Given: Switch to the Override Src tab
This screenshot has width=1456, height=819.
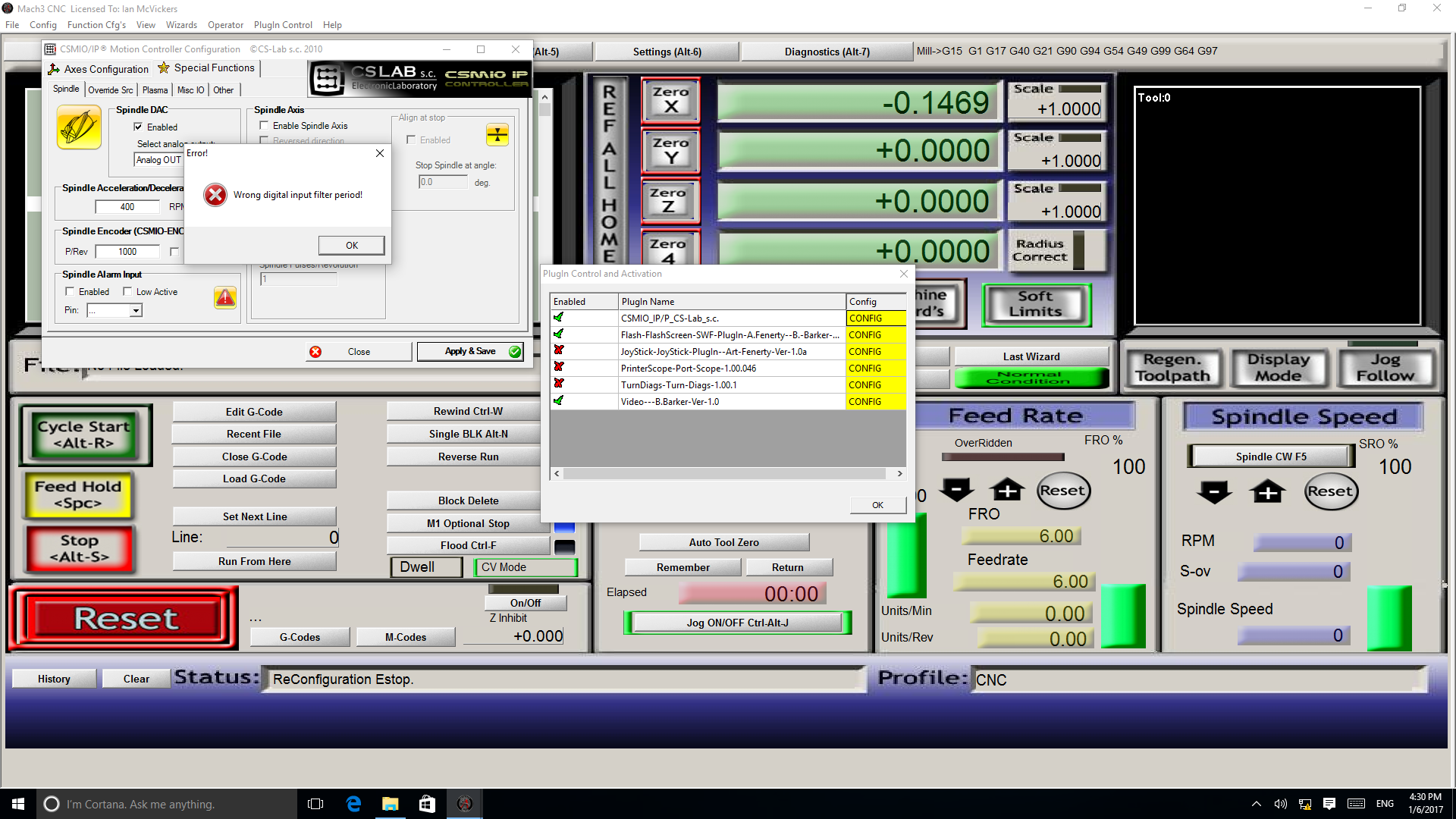Looking at the screenshot, I should (x=111, y=90).
